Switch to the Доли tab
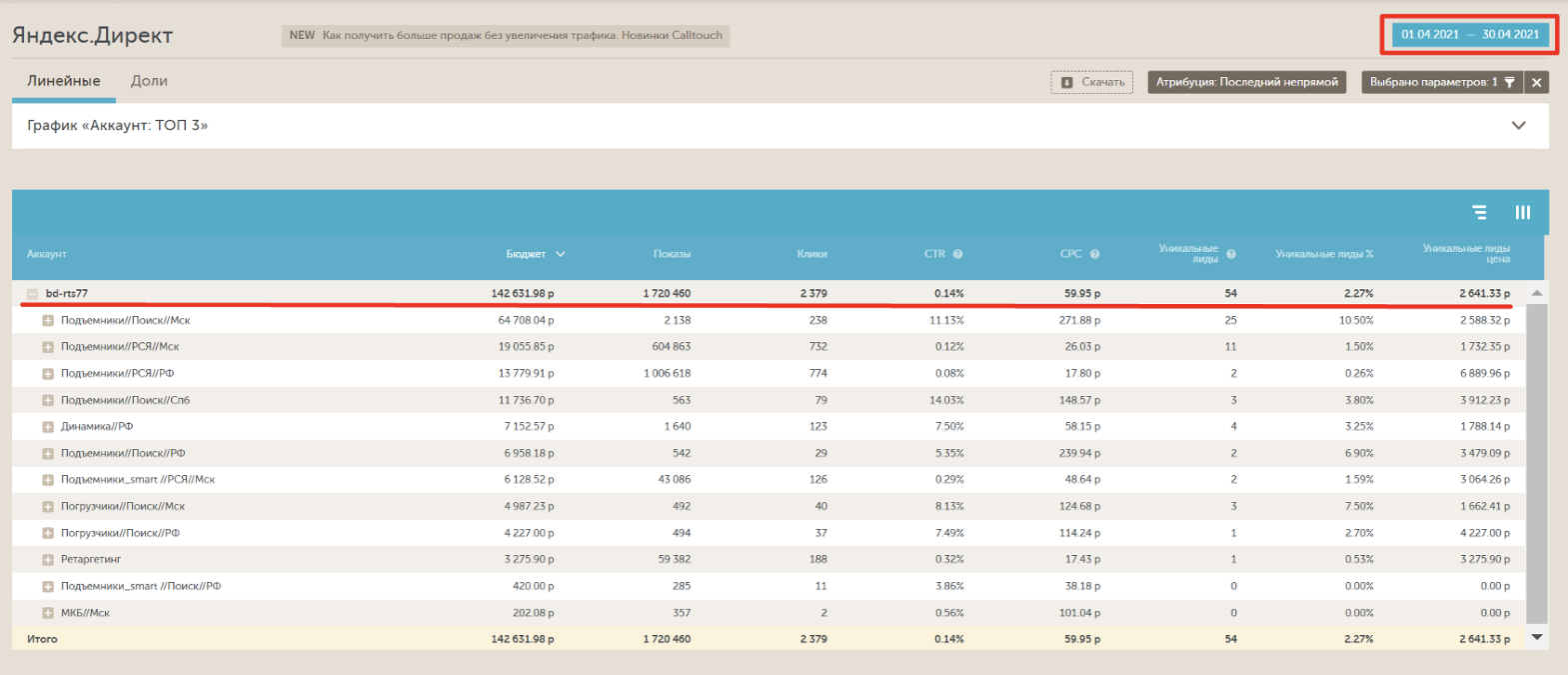 click(x=149, y=81)
